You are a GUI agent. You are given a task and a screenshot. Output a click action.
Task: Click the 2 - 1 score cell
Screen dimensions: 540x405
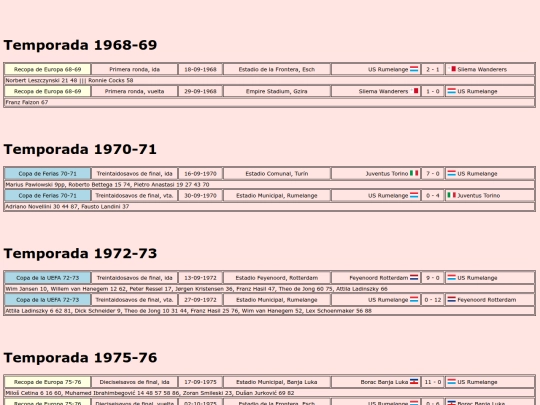[433, 69]
